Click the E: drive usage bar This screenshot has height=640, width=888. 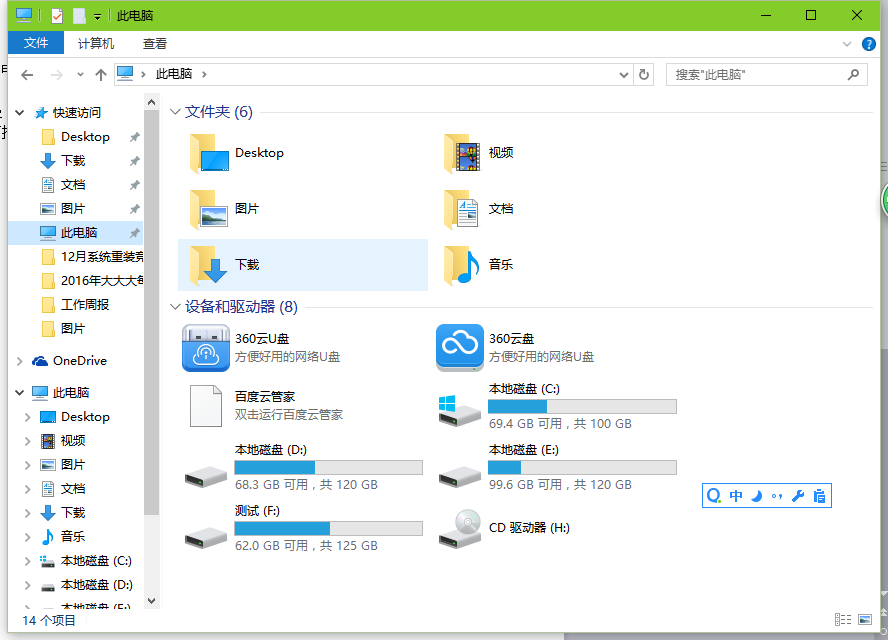pyautogui.click(x=582, y=467)
